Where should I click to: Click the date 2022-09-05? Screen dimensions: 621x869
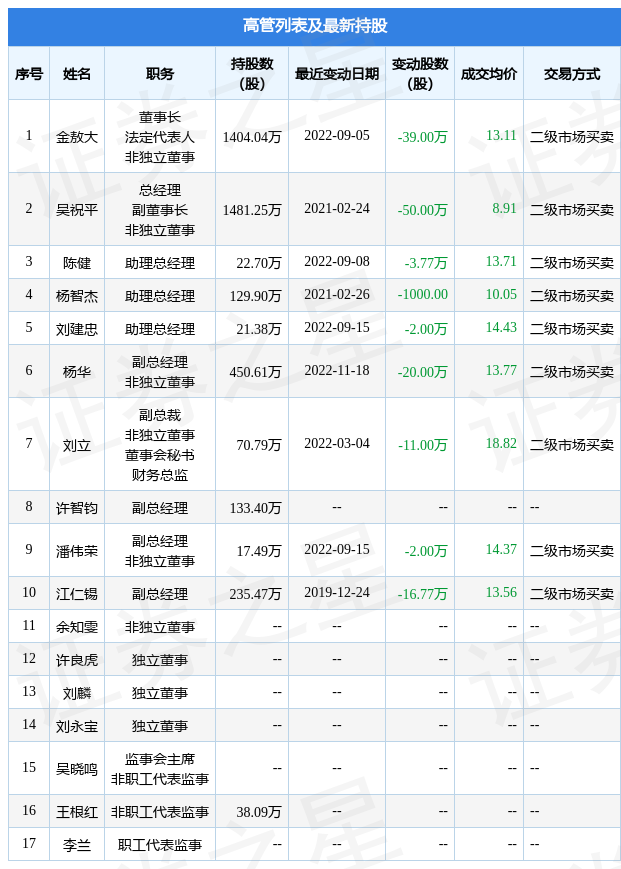coord(337,135)
